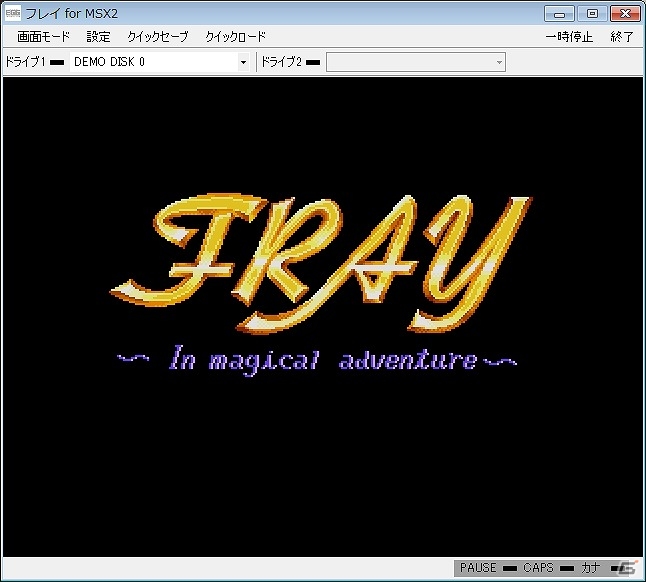
Task: Open the 画面モード menu
Action: click(43, 37)
